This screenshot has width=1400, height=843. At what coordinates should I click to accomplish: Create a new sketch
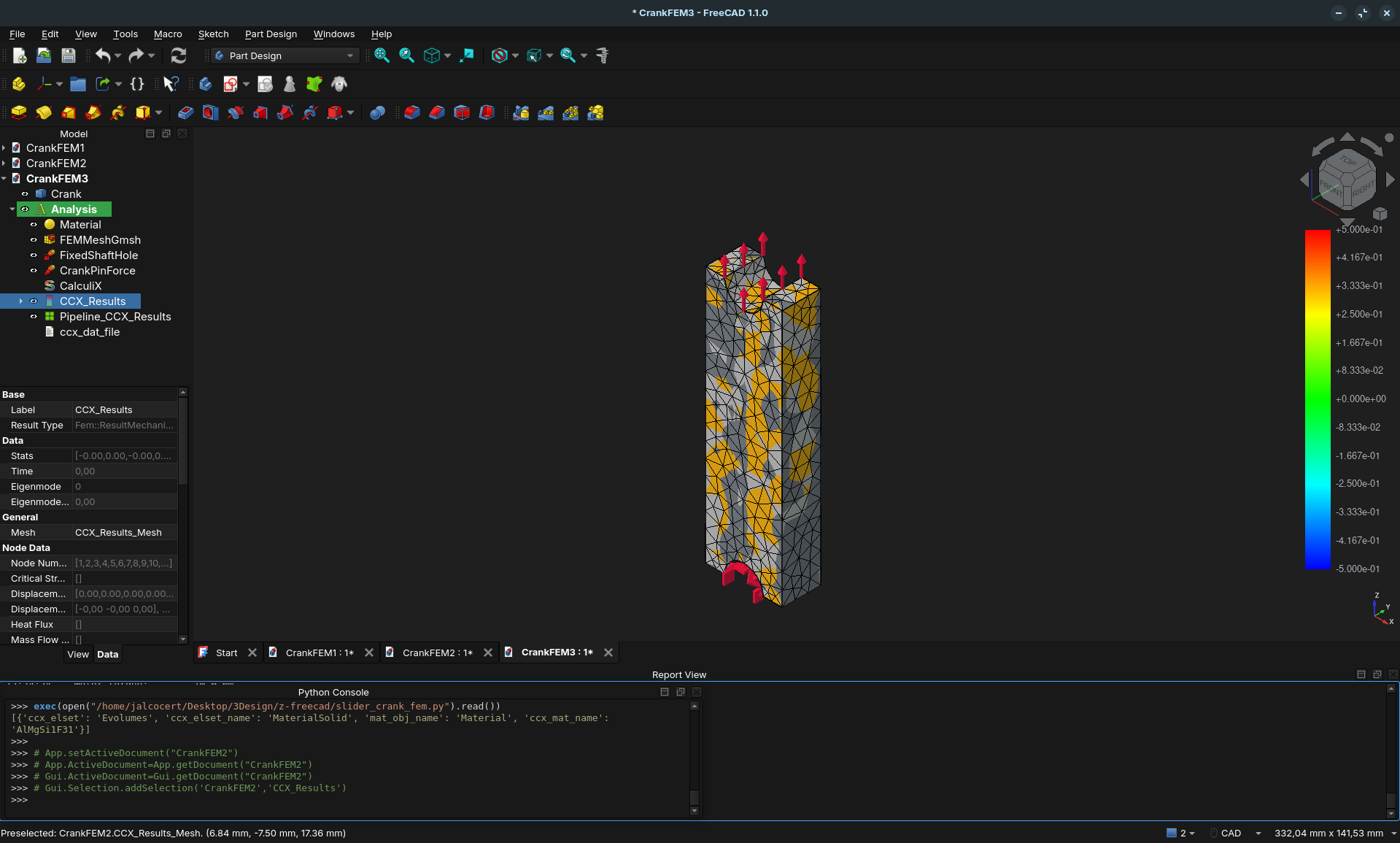(x=231, y=84)
